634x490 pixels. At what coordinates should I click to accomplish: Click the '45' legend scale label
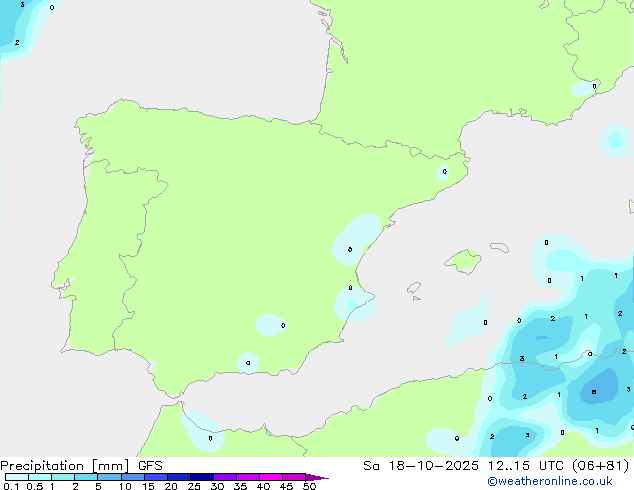click(x=286, y=486)
